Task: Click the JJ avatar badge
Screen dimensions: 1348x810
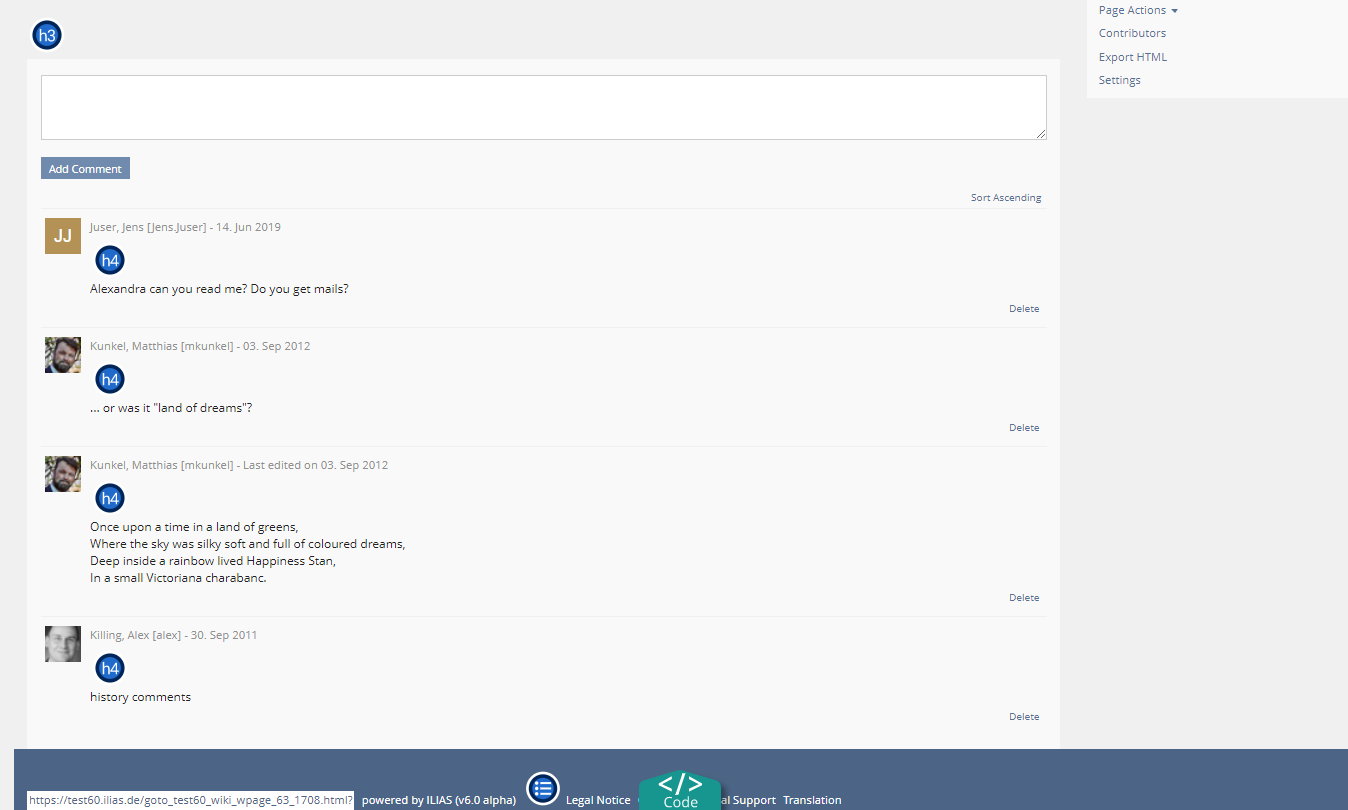Action: coord(62,236)
